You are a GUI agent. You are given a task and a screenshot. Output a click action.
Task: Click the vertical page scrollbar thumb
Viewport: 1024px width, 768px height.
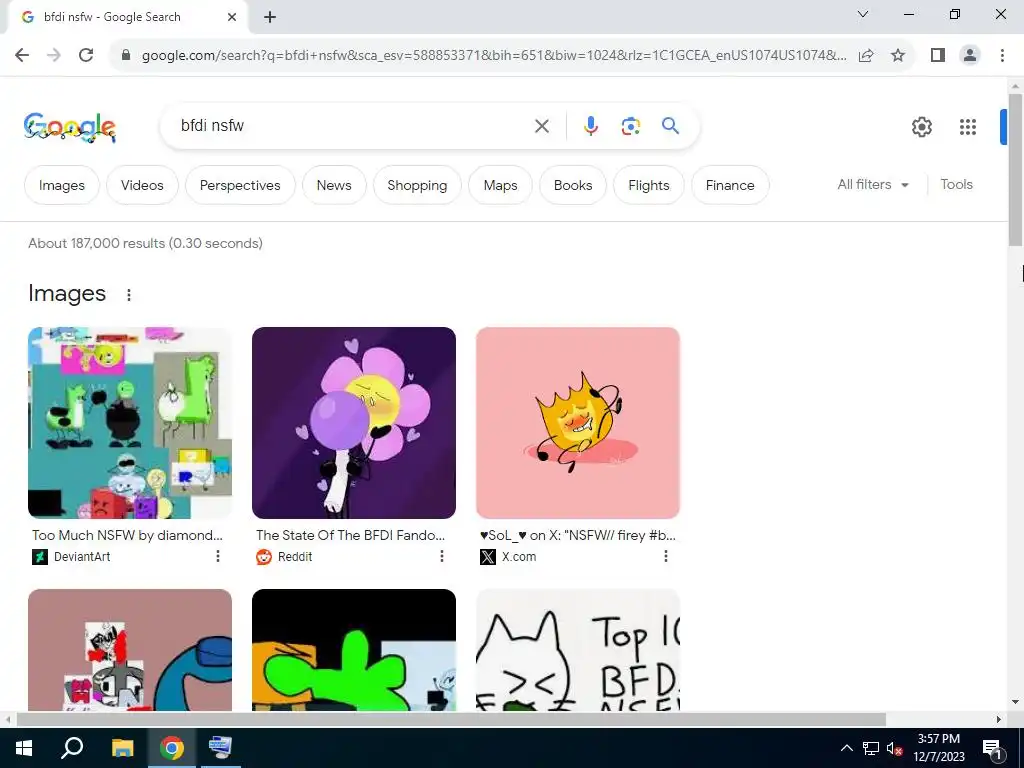point(1015,170)
